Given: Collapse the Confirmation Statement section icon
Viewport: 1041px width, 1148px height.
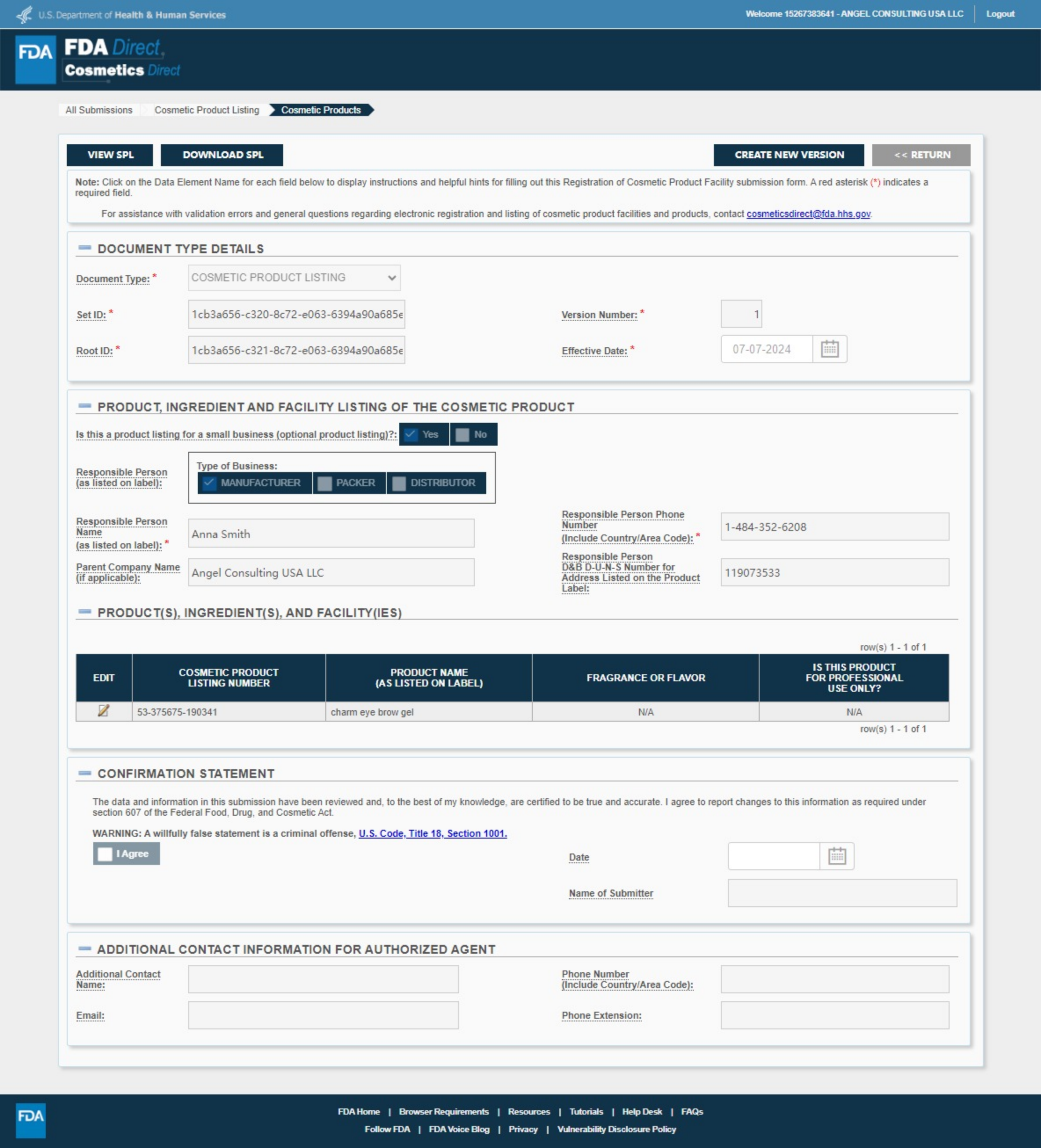Looking at the screenshot, I should [x=85, y=773].
